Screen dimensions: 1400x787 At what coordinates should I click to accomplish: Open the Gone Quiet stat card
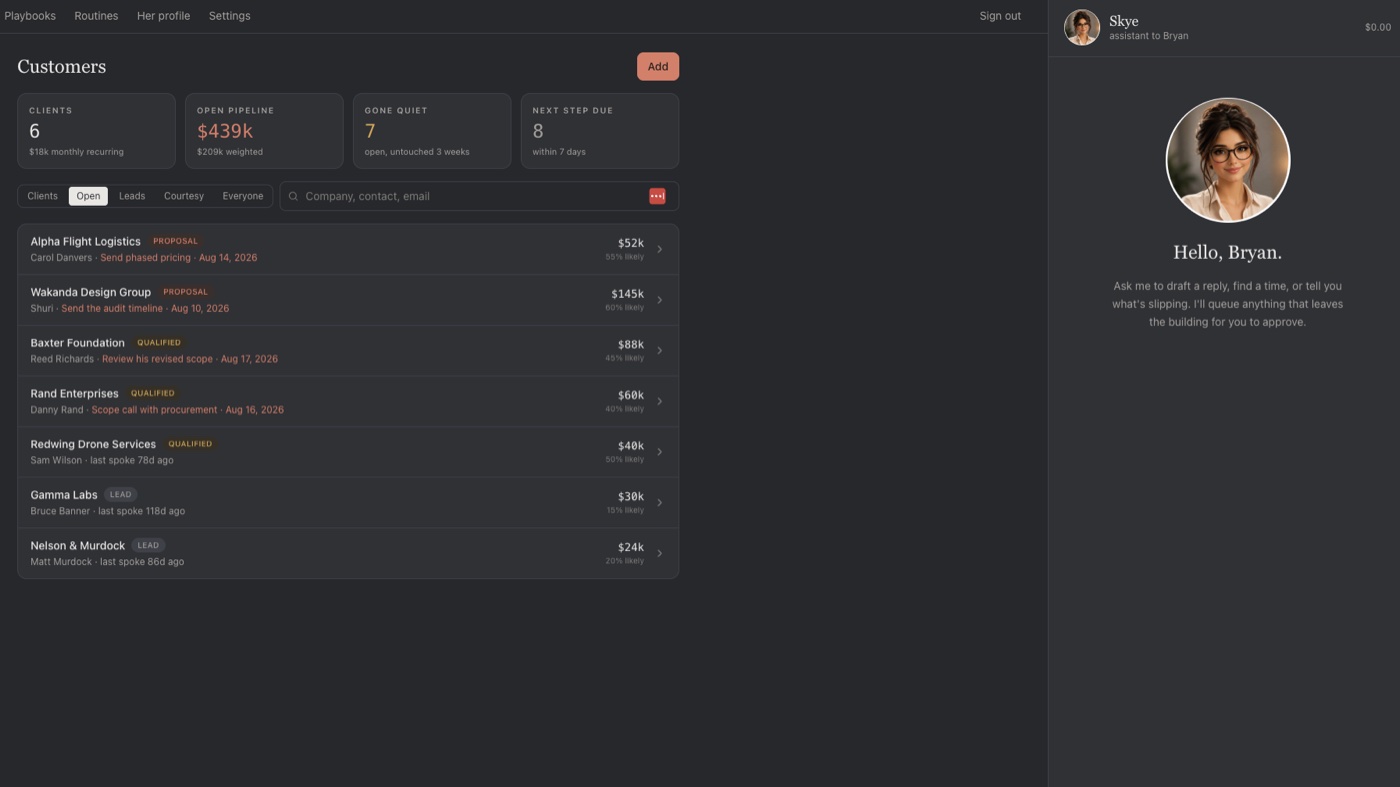[x=432, y=131]
